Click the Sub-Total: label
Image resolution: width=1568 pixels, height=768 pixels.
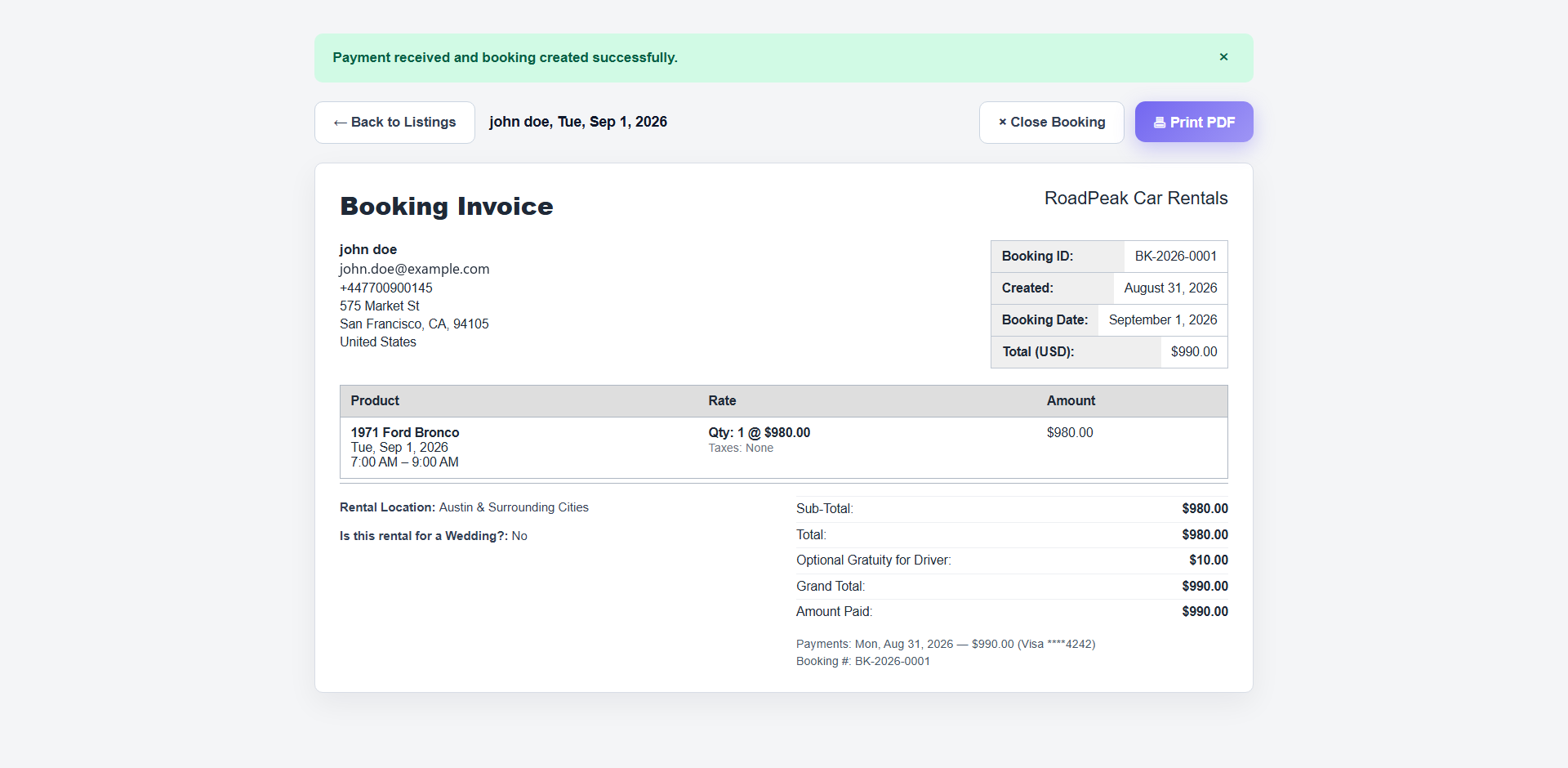825,509
